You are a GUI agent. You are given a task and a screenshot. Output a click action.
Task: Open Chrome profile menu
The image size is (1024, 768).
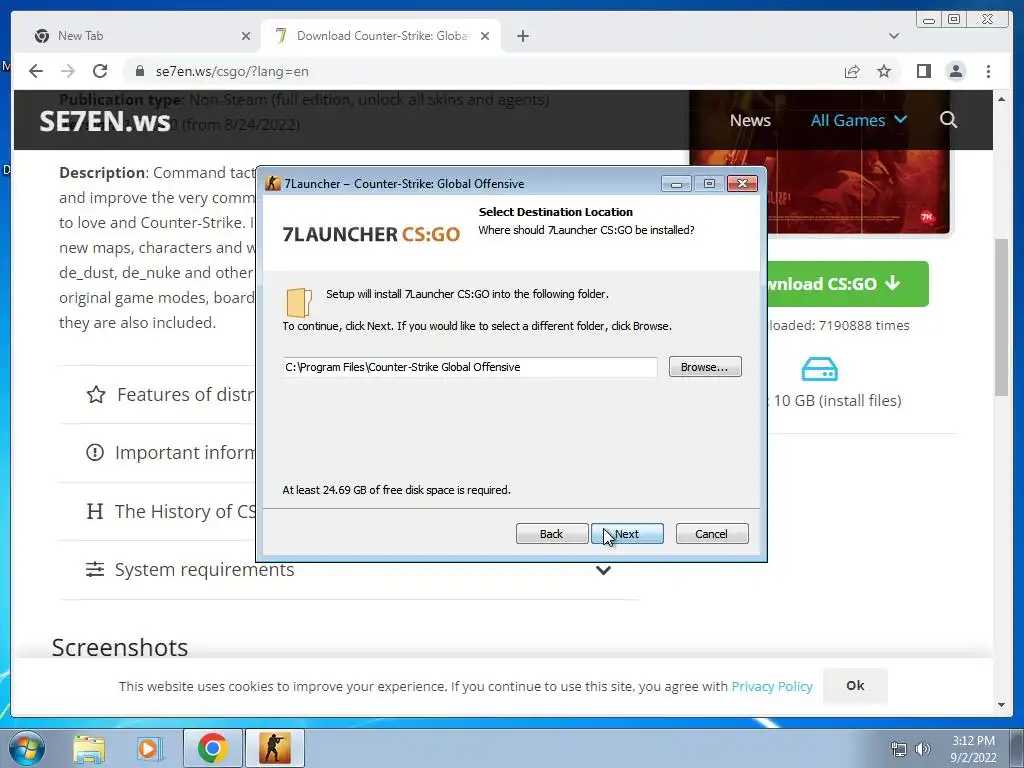click(x=955, y=71)
